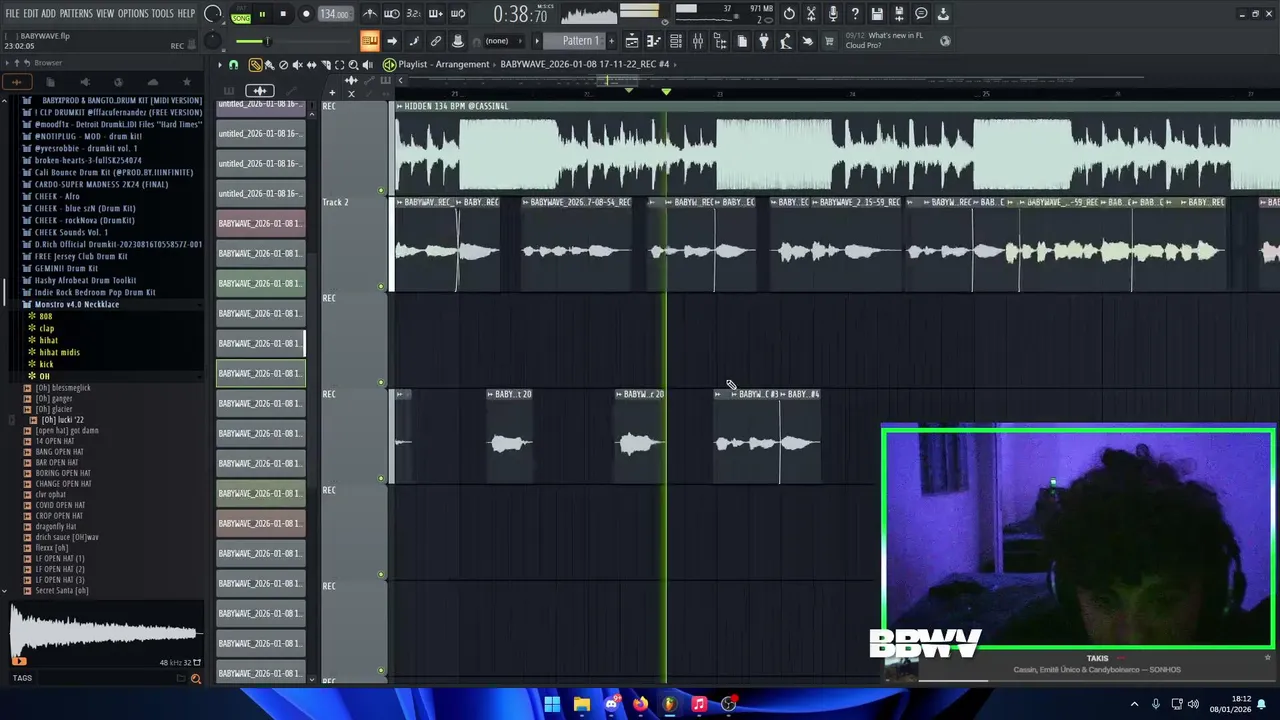Select the Zoom tool in Playlist

click(353, 65)
